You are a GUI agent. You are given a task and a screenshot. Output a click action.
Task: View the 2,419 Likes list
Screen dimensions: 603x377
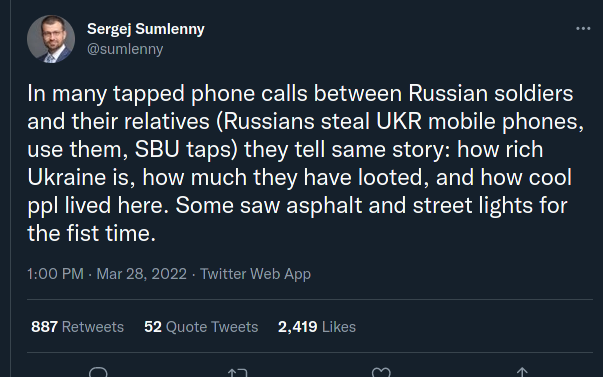tap(317, 327)
